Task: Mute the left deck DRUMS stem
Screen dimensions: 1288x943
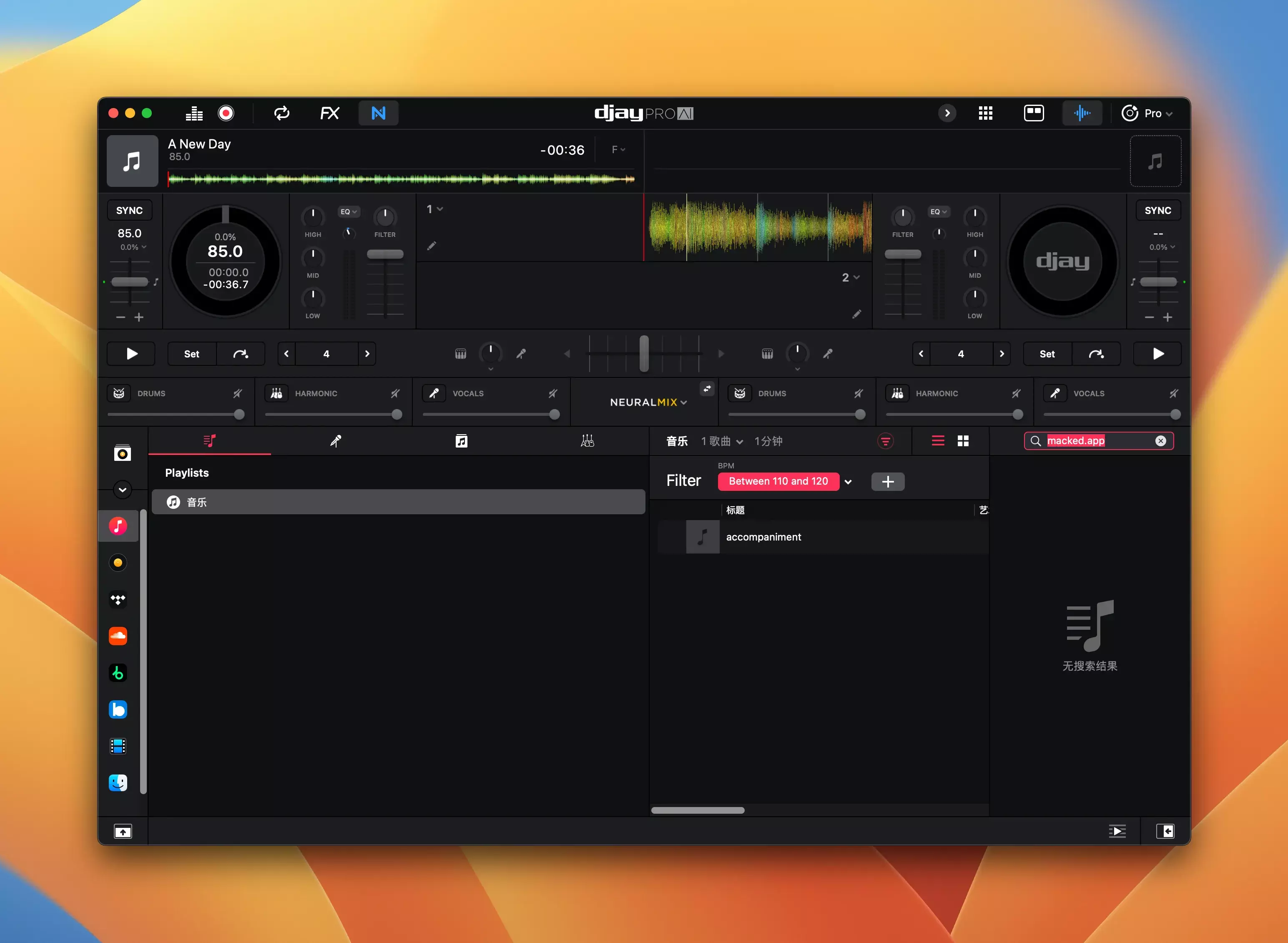Action: coord(237,393)
